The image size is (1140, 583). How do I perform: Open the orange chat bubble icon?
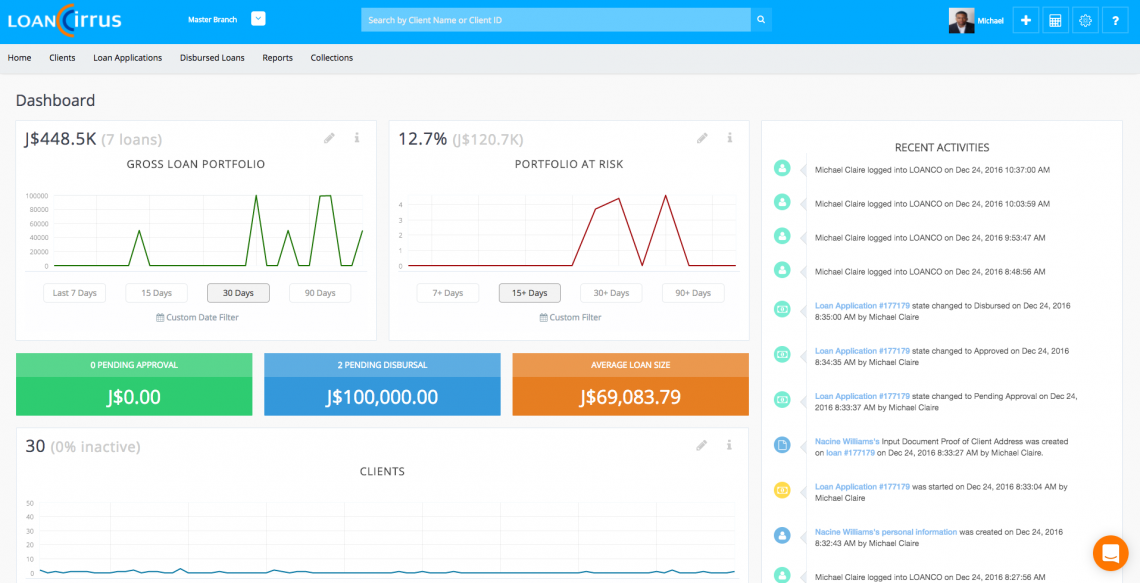[1110, 552]
